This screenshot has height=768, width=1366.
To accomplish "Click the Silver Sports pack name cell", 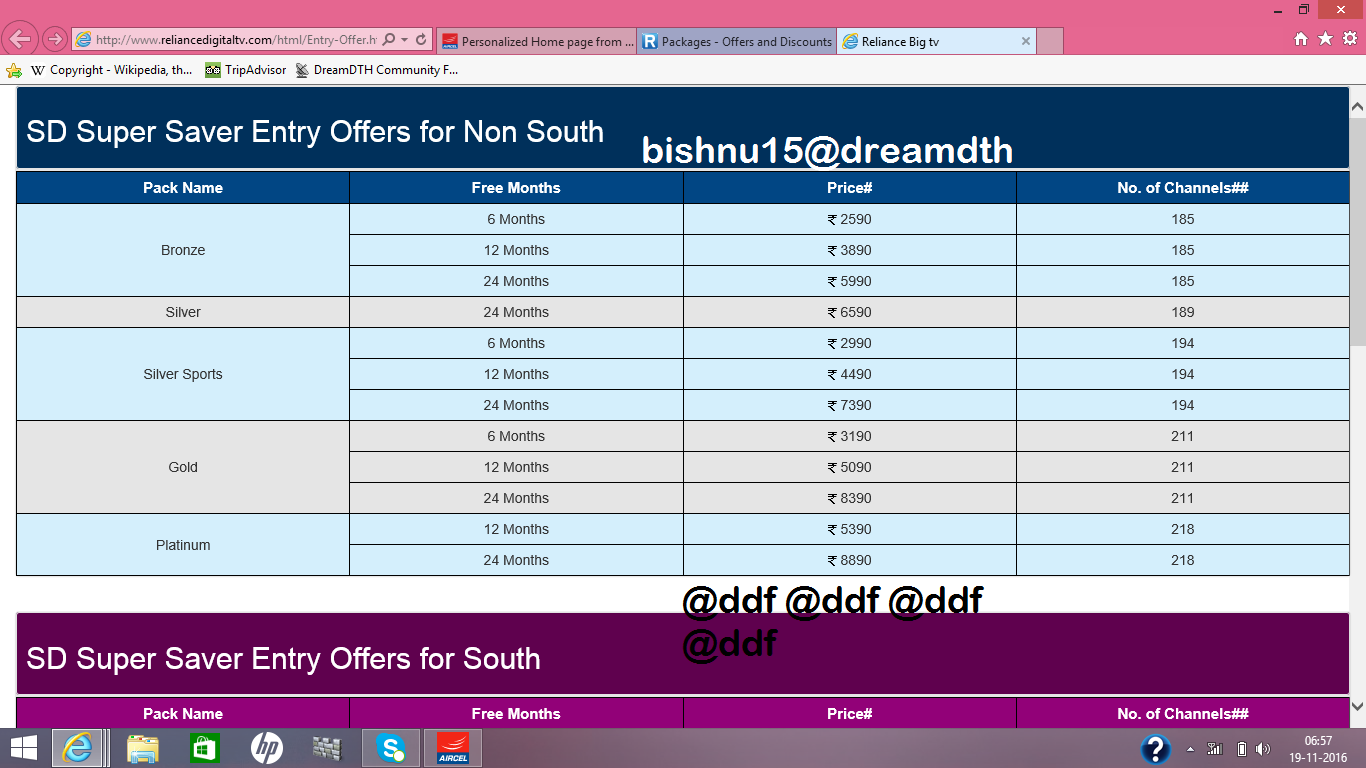I will point(183,374).
